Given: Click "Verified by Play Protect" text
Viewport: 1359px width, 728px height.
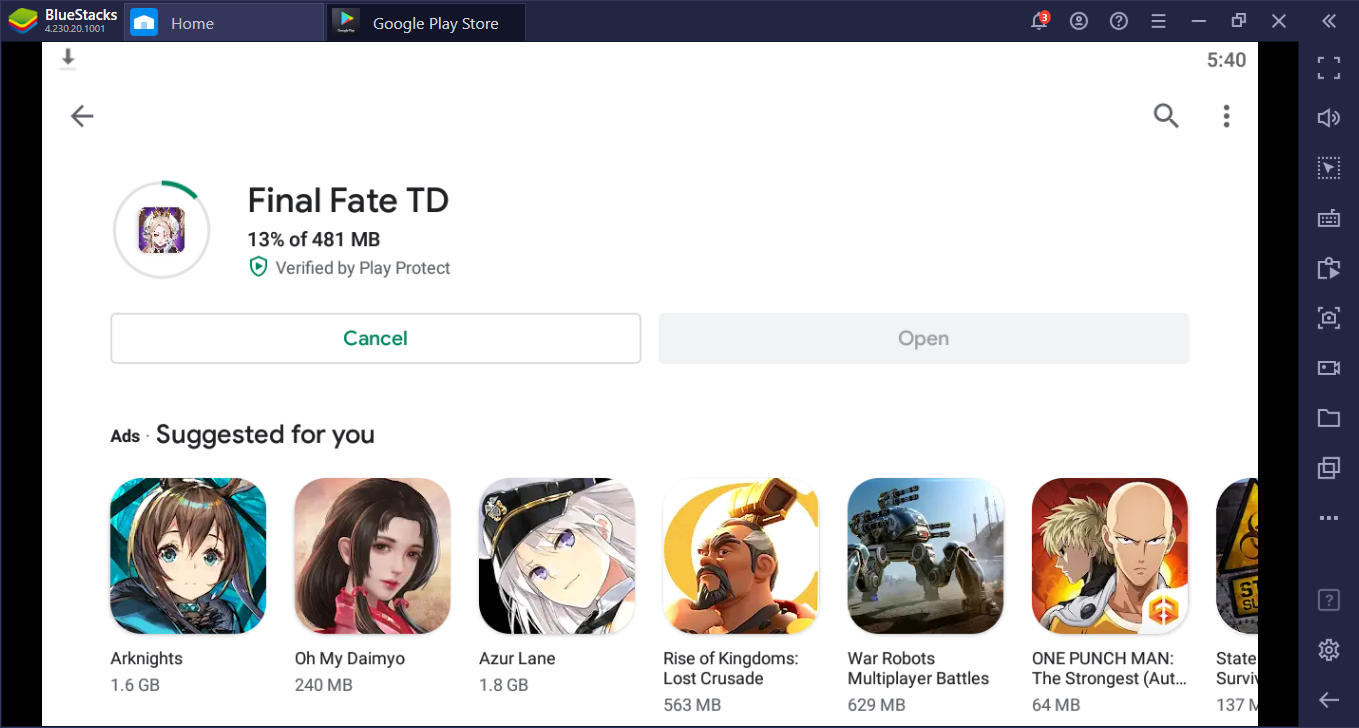Looking at the screenshot, I should [x=363, y=268].
